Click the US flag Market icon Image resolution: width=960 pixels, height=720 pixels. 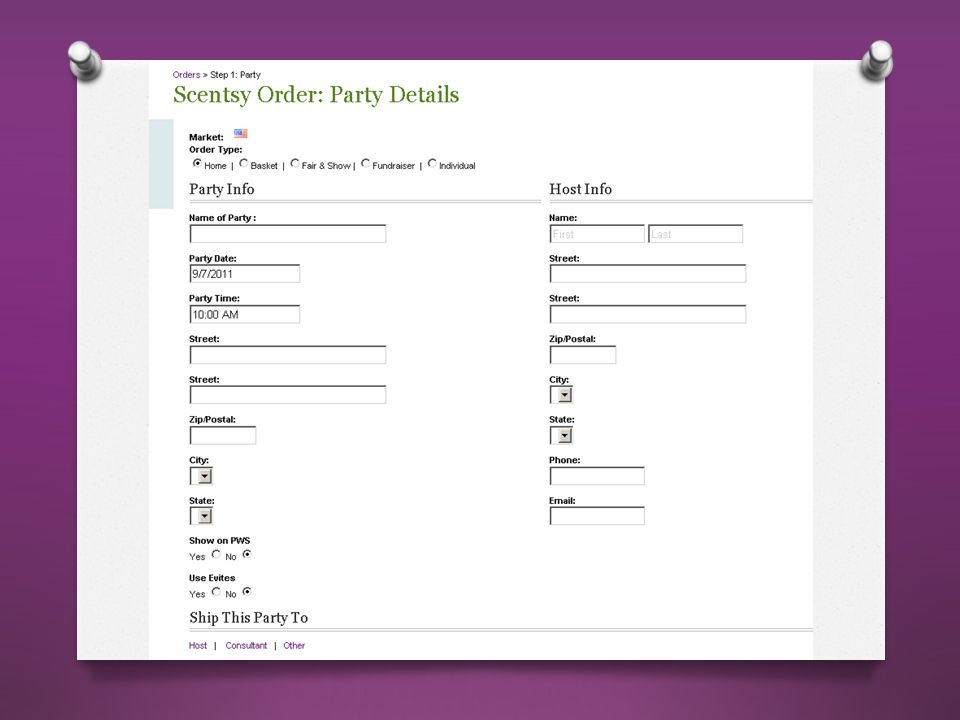click(241, 133)
